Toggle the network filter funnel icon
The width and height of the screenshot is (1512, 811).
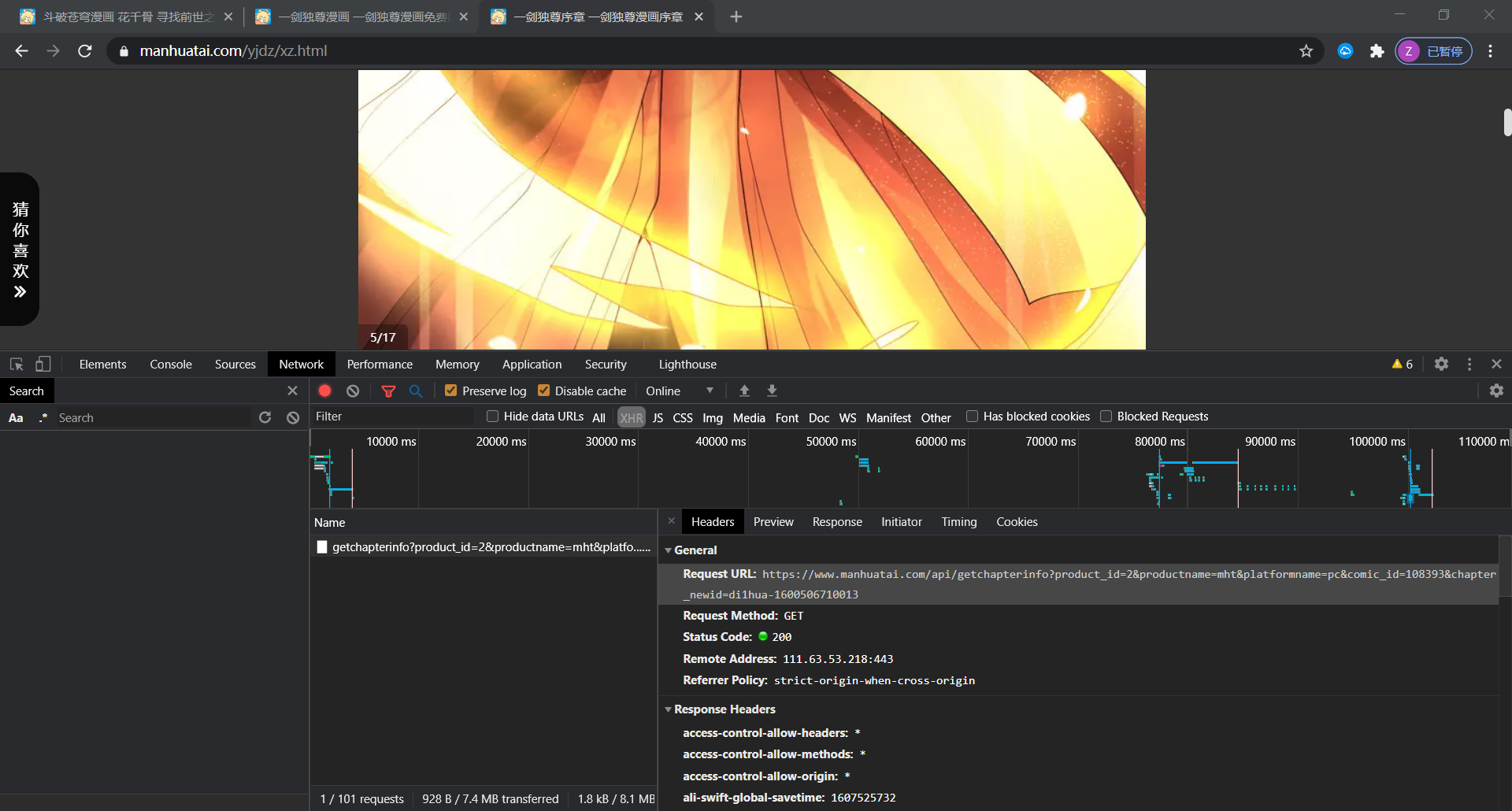(x=388, y=391)
